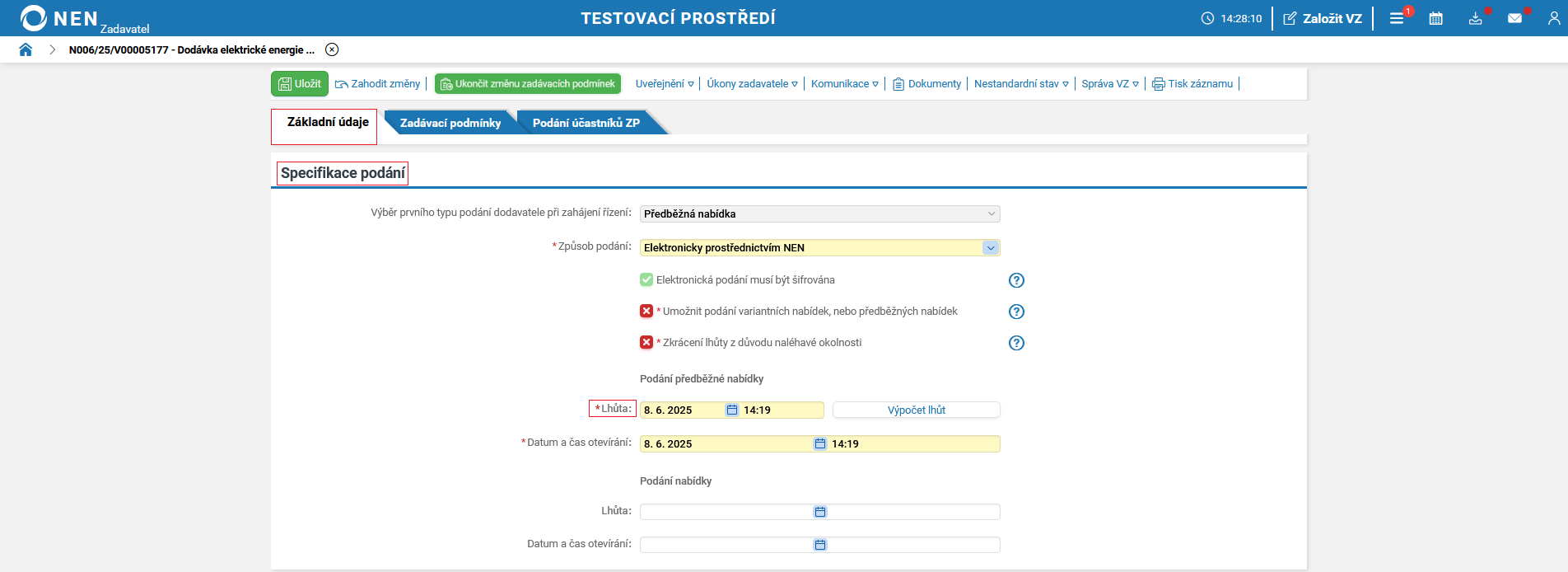Open date picker for preliminary offer Lhůta
The image size is (1568, 572).
point(732,410)
